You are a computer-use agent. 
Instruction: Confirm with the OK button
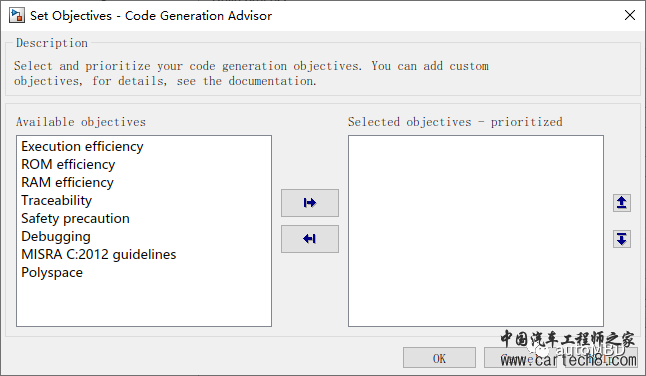tap(439, 358)
